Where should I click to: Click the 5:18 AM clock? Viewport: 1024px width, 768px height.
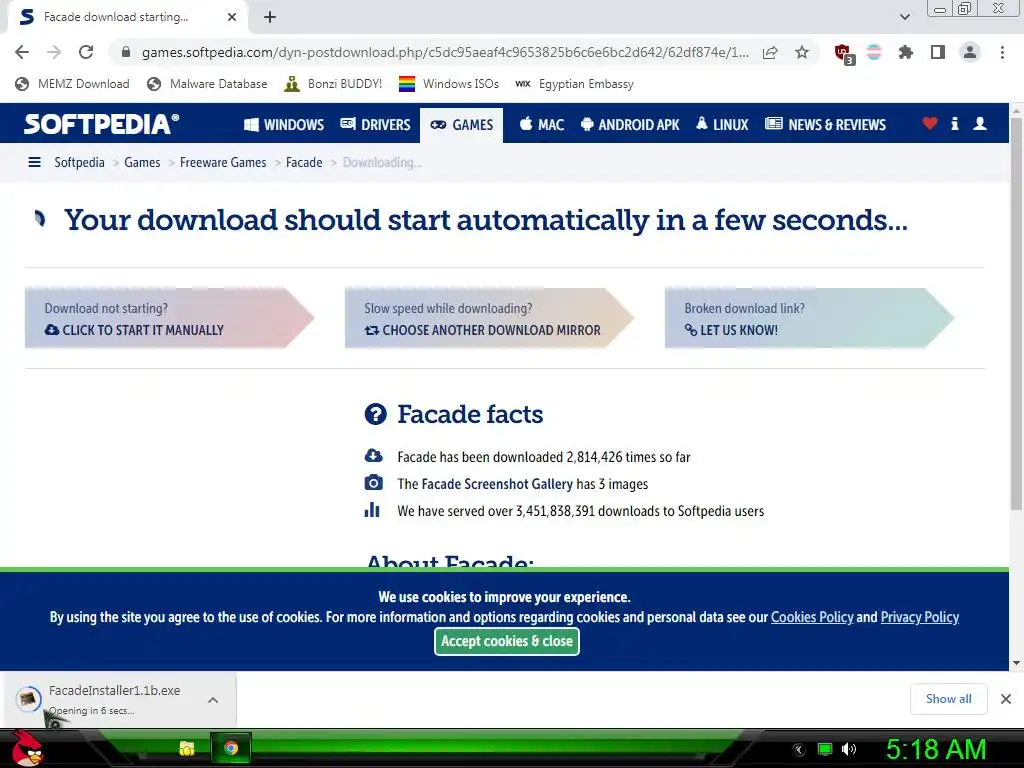pyautogui.click(x=936, y=749)
